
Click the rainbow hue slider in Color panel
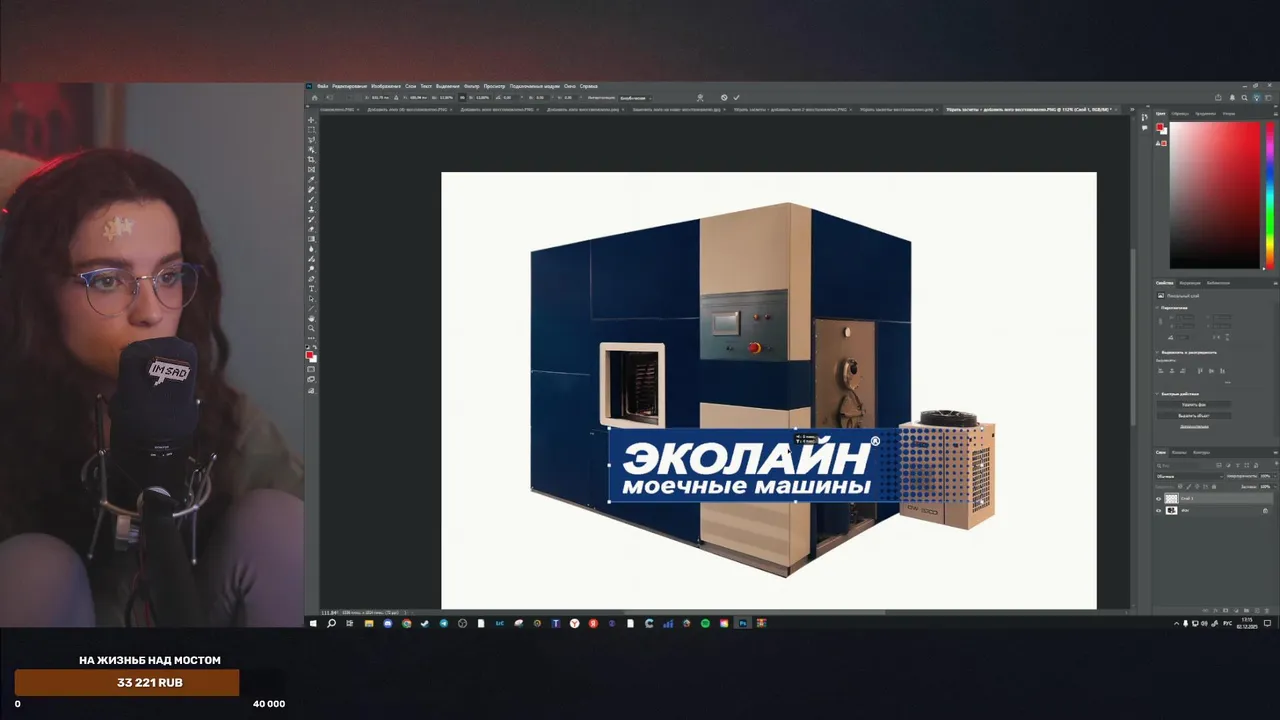point(1270,195)
